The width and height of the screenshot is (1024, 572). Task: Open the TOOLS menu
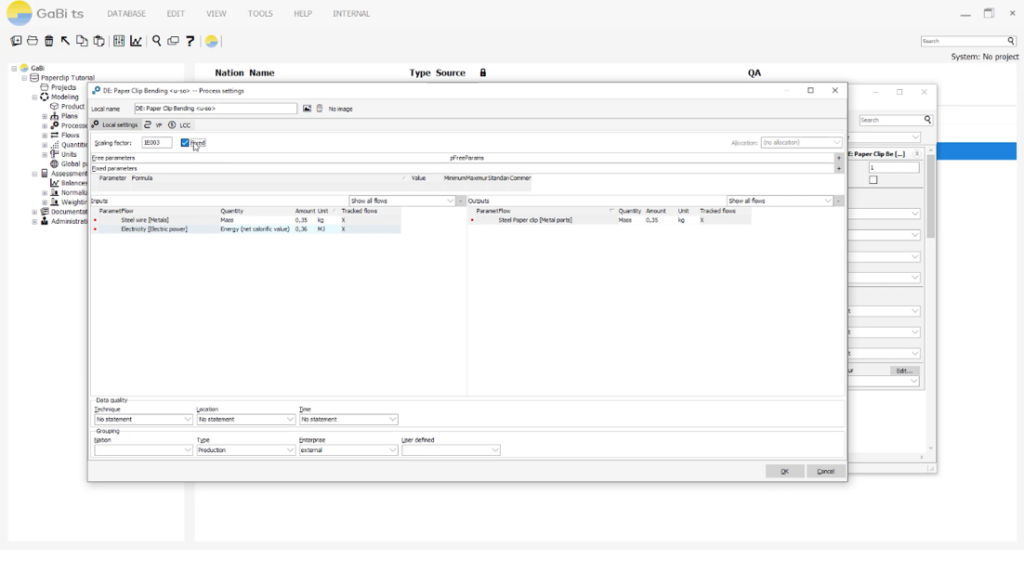[x=260, y=13]
